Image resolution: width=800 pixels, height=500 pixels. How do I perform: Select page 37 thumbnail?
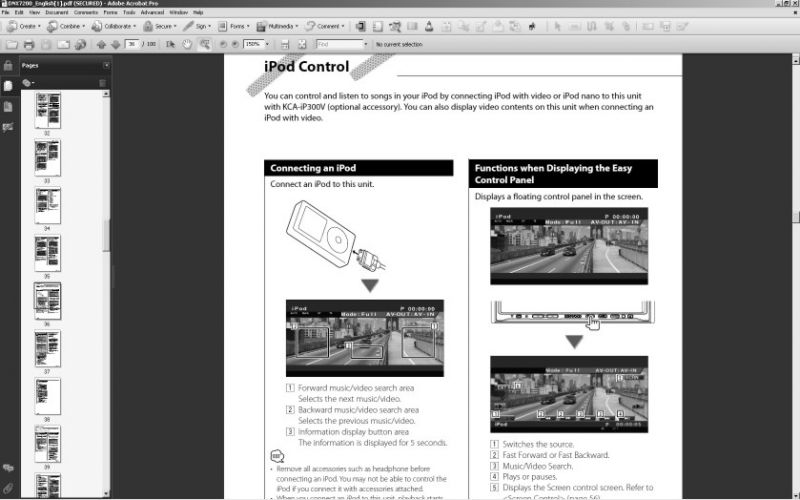tap(47, 348)
